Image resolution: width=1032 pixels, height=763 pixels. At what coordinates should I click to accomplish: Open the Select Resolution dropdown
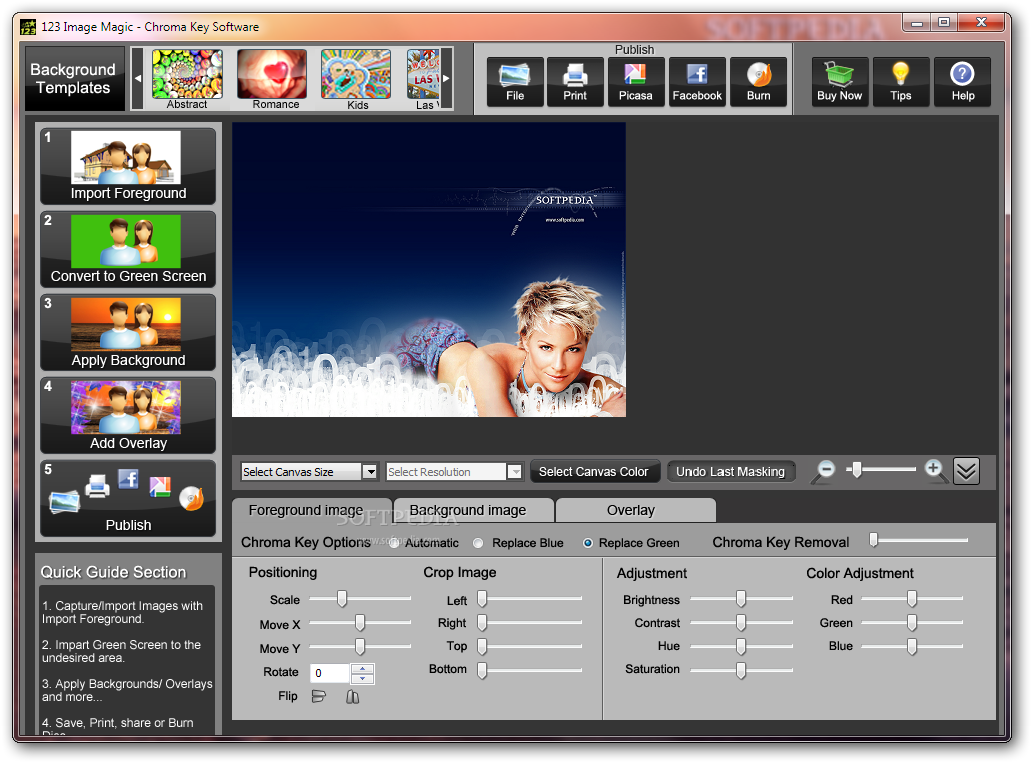[515, 472]
